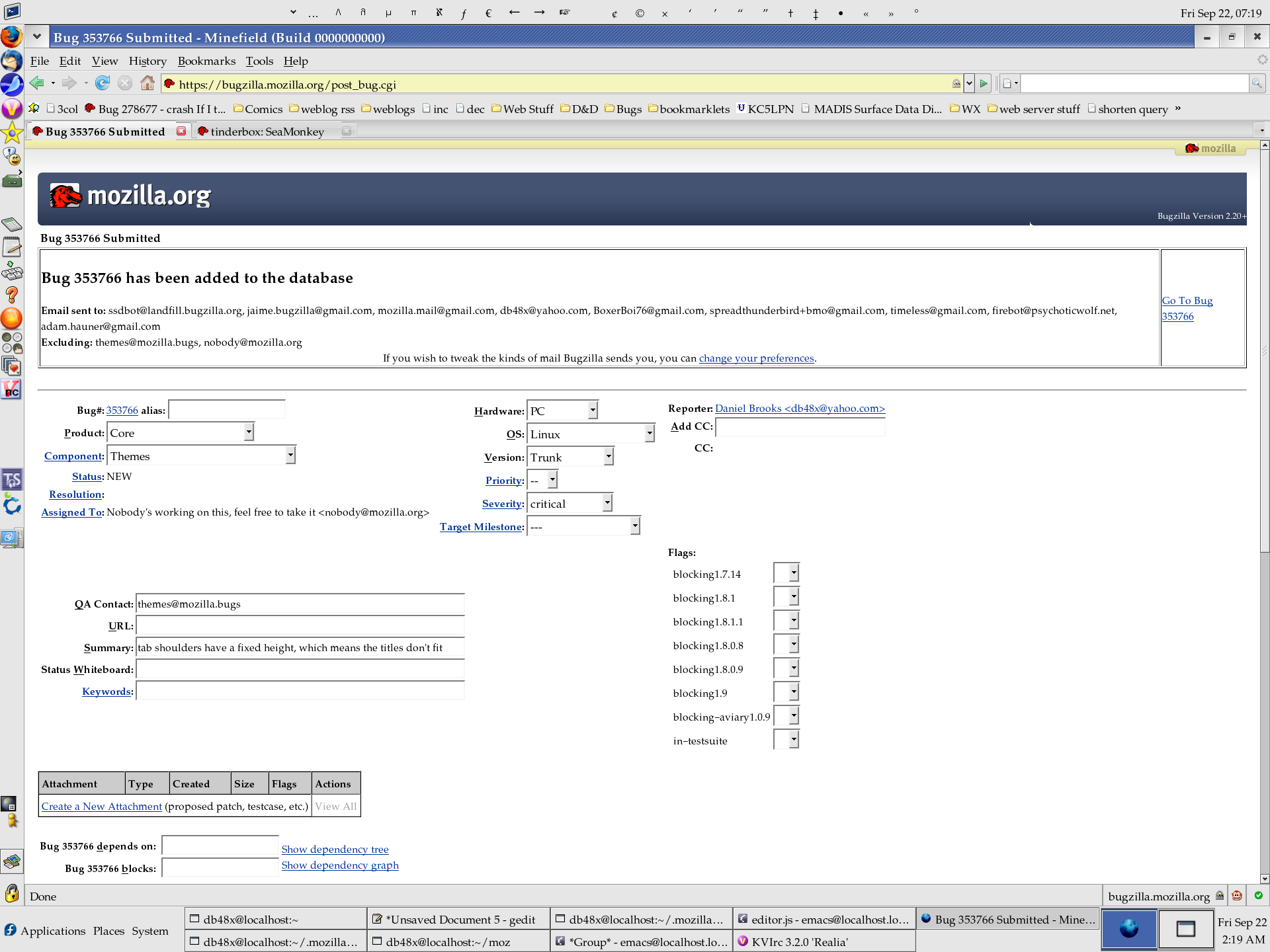Launch Thunderbird mail from the left panel
This screenshot has width=1270, height=952.
tap(12, 61)
